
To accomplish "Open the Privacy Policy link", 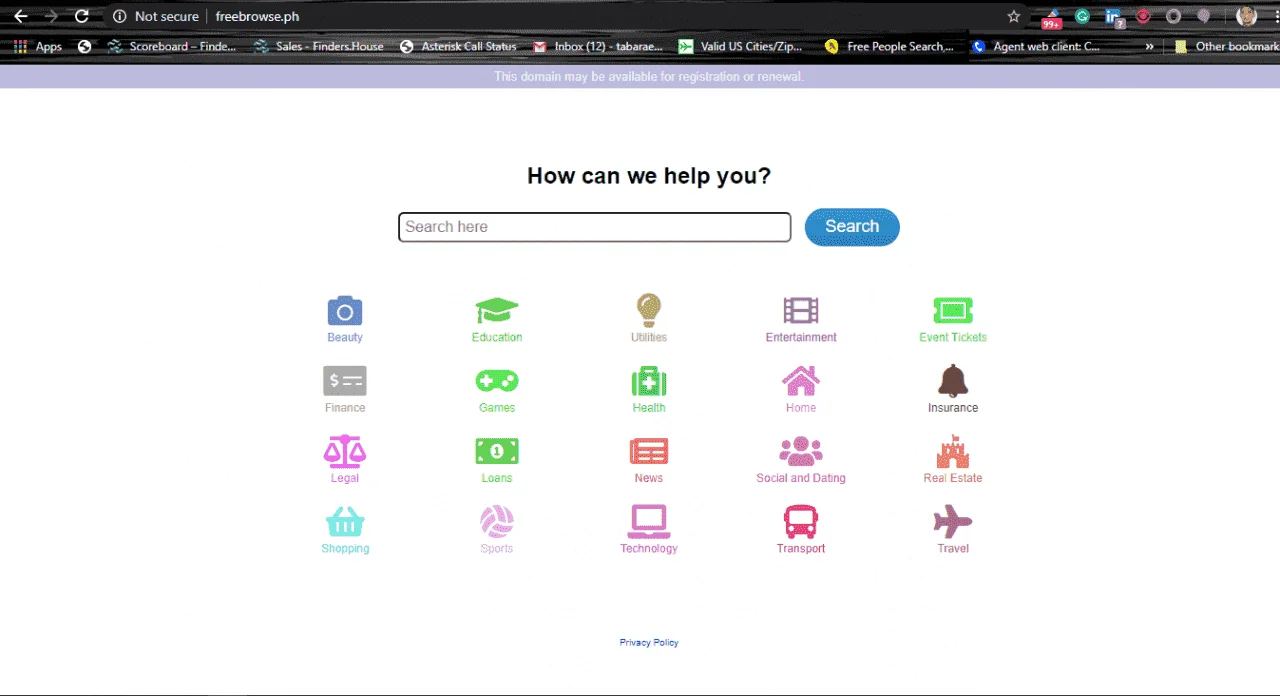I will 649,642.
